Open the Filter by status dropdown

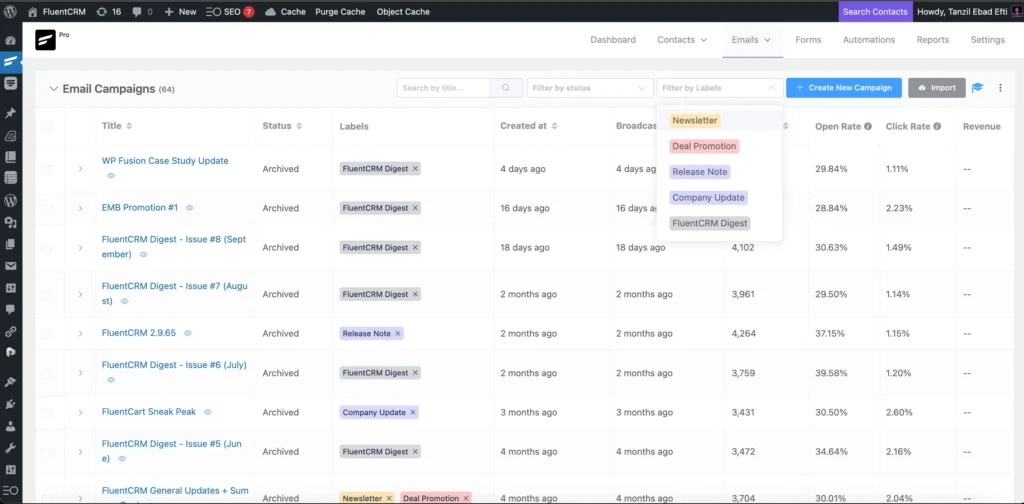[x=590, y=88]
